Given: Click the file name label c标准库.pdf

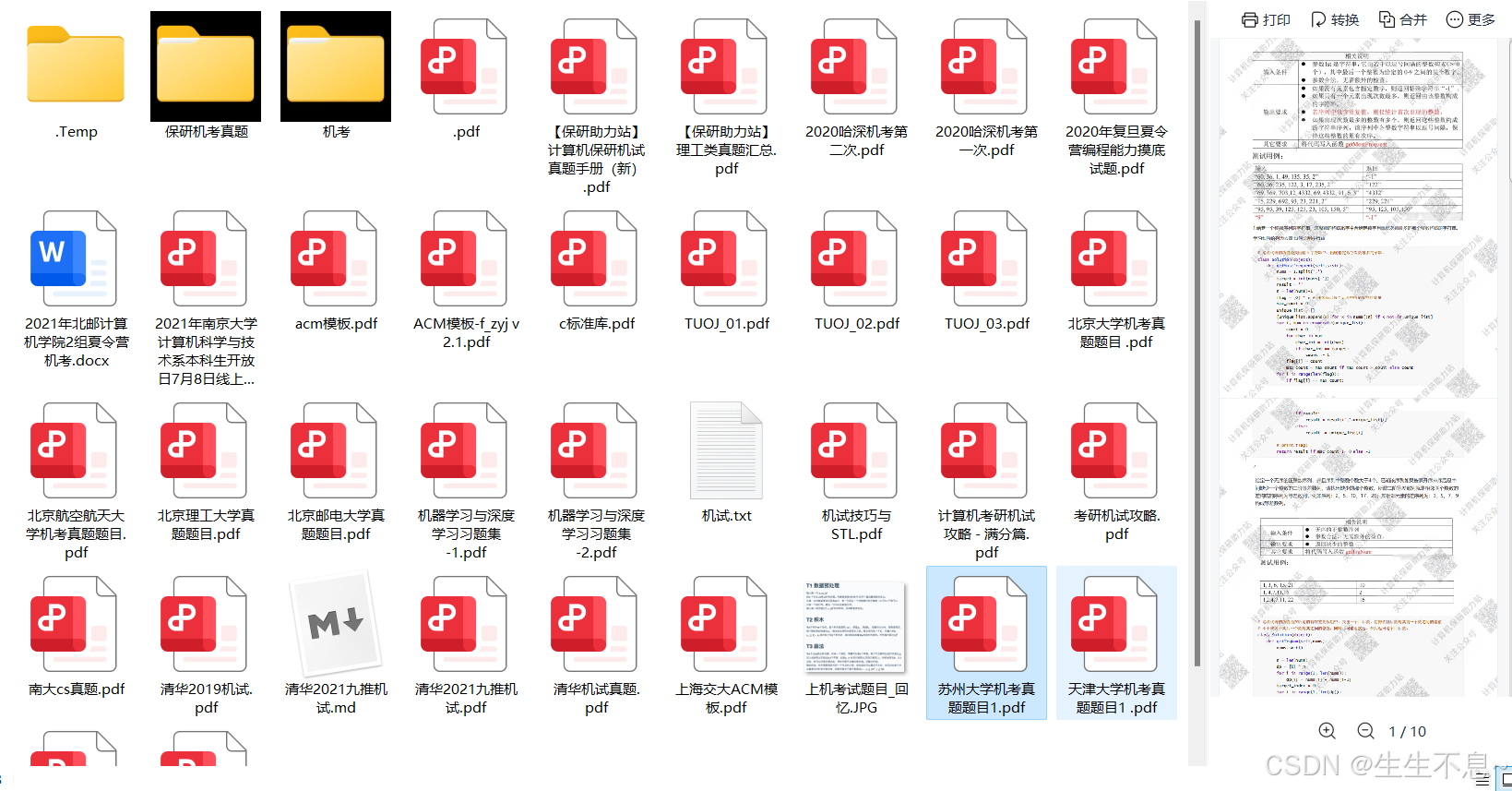Looking at the screenshot, I should tap(596, 324).
